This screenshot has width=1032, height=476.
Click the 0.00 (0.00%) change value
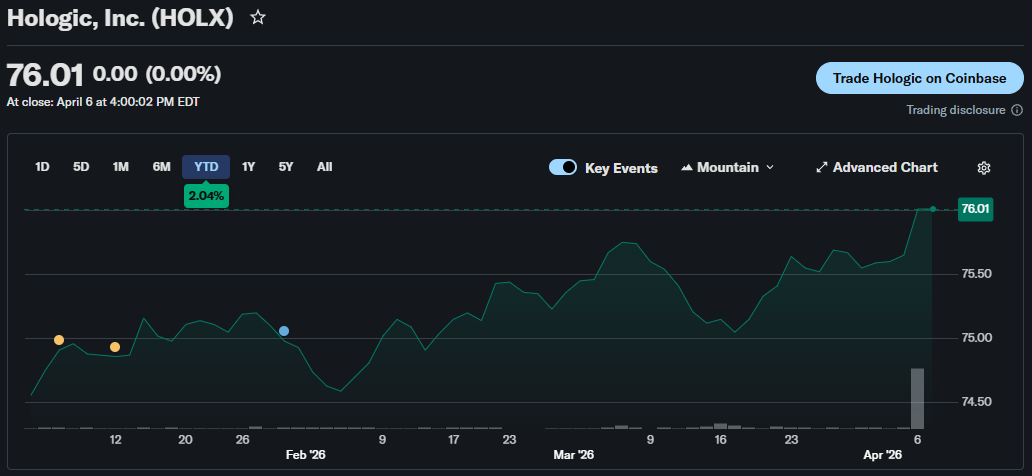coord(157,74)
